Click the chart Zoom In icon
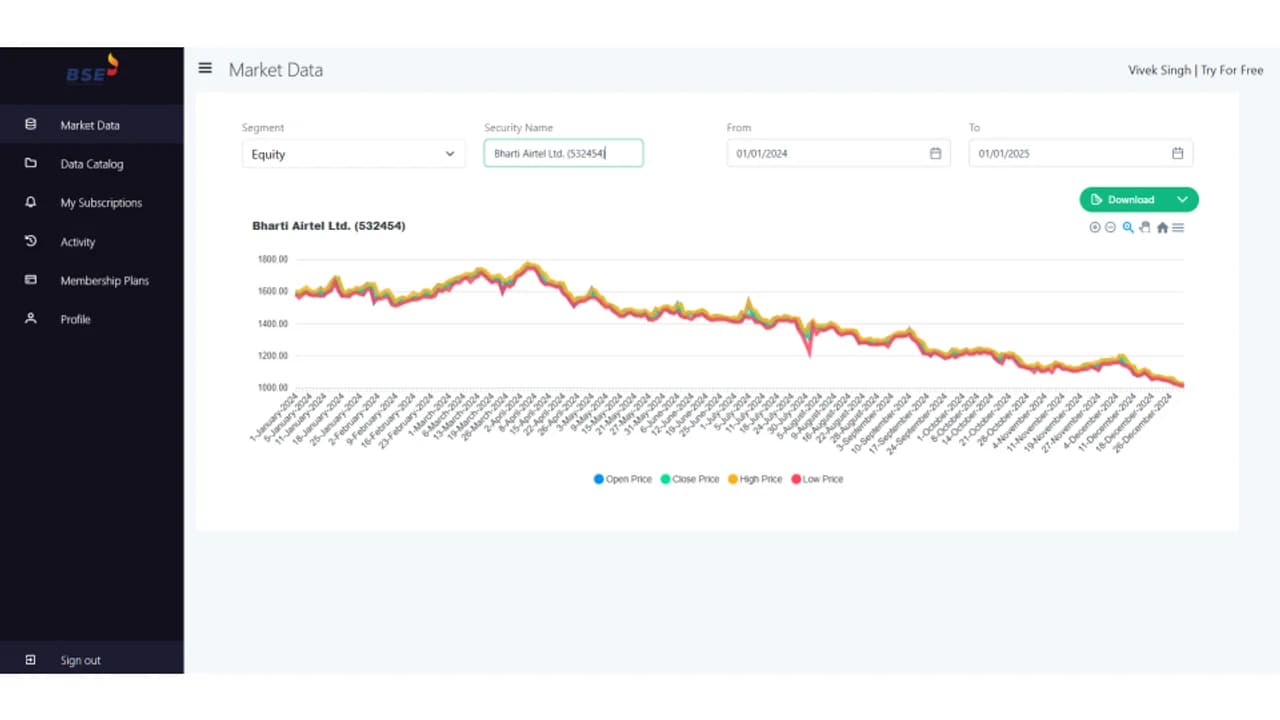This screenshot has width=1280, height=720. tap(1095, 227)
